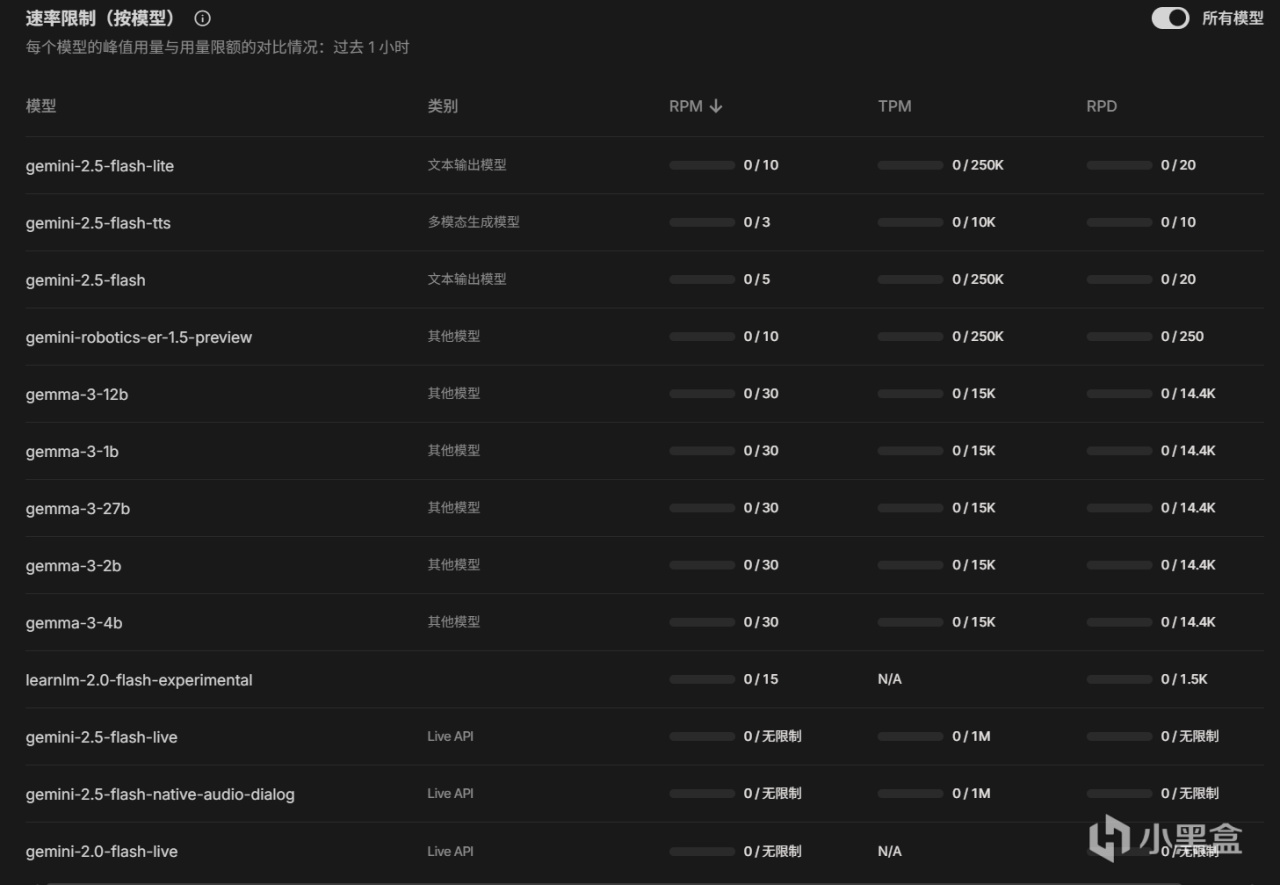Viewport: 1280px width, 885px height.
Task: Click 其他模型 category in gemini-robotics-er-1.5-preview row
Action: point(454,336)
